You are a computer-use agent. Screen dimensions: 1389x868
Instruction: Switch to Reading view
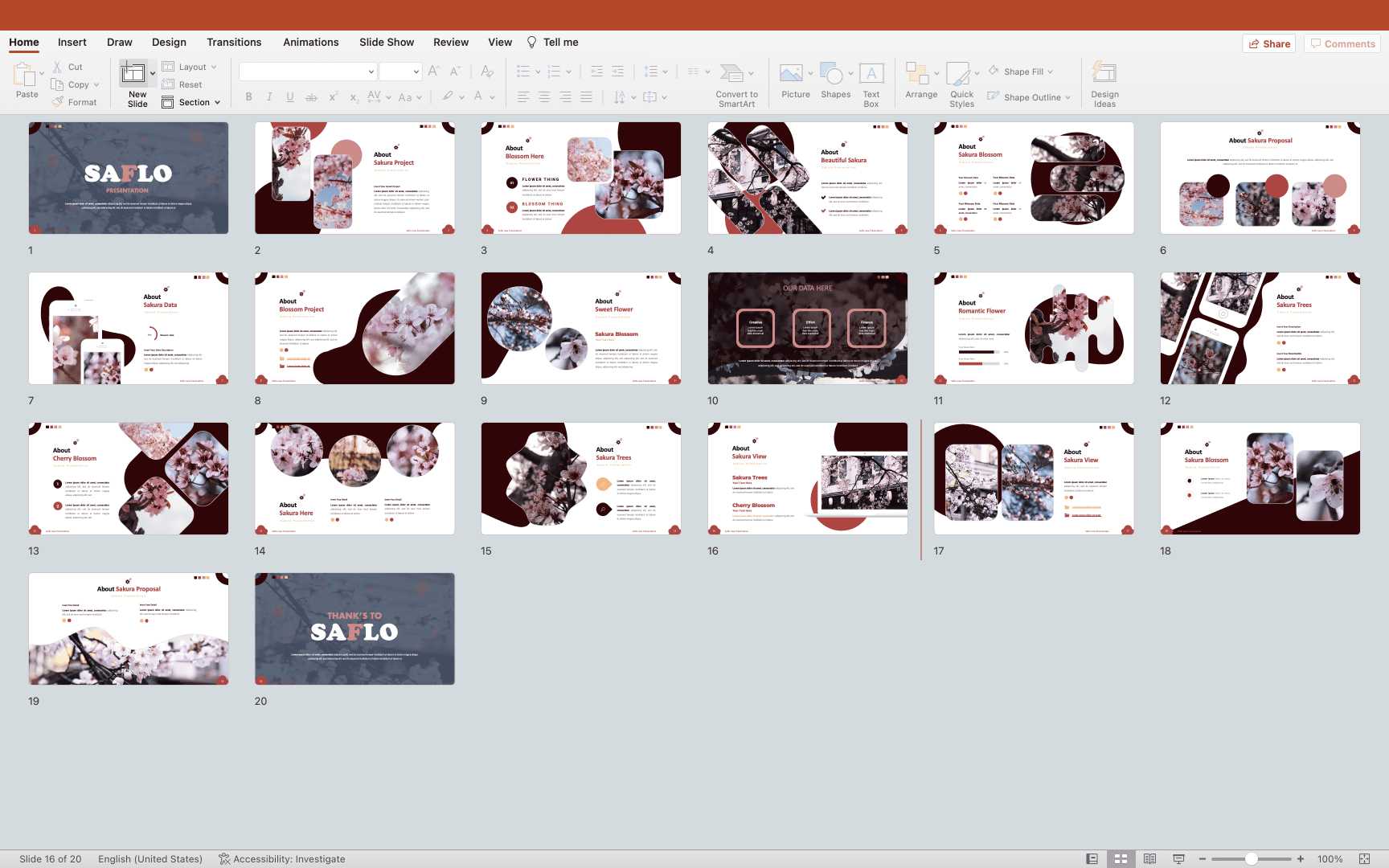pos(1149,858)
